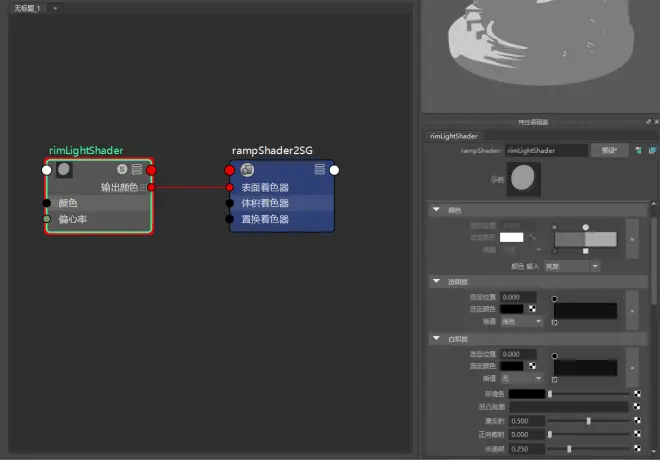Click the white input port of rimLightShader
The image size is (660, 460).
[x=47, y=170]
